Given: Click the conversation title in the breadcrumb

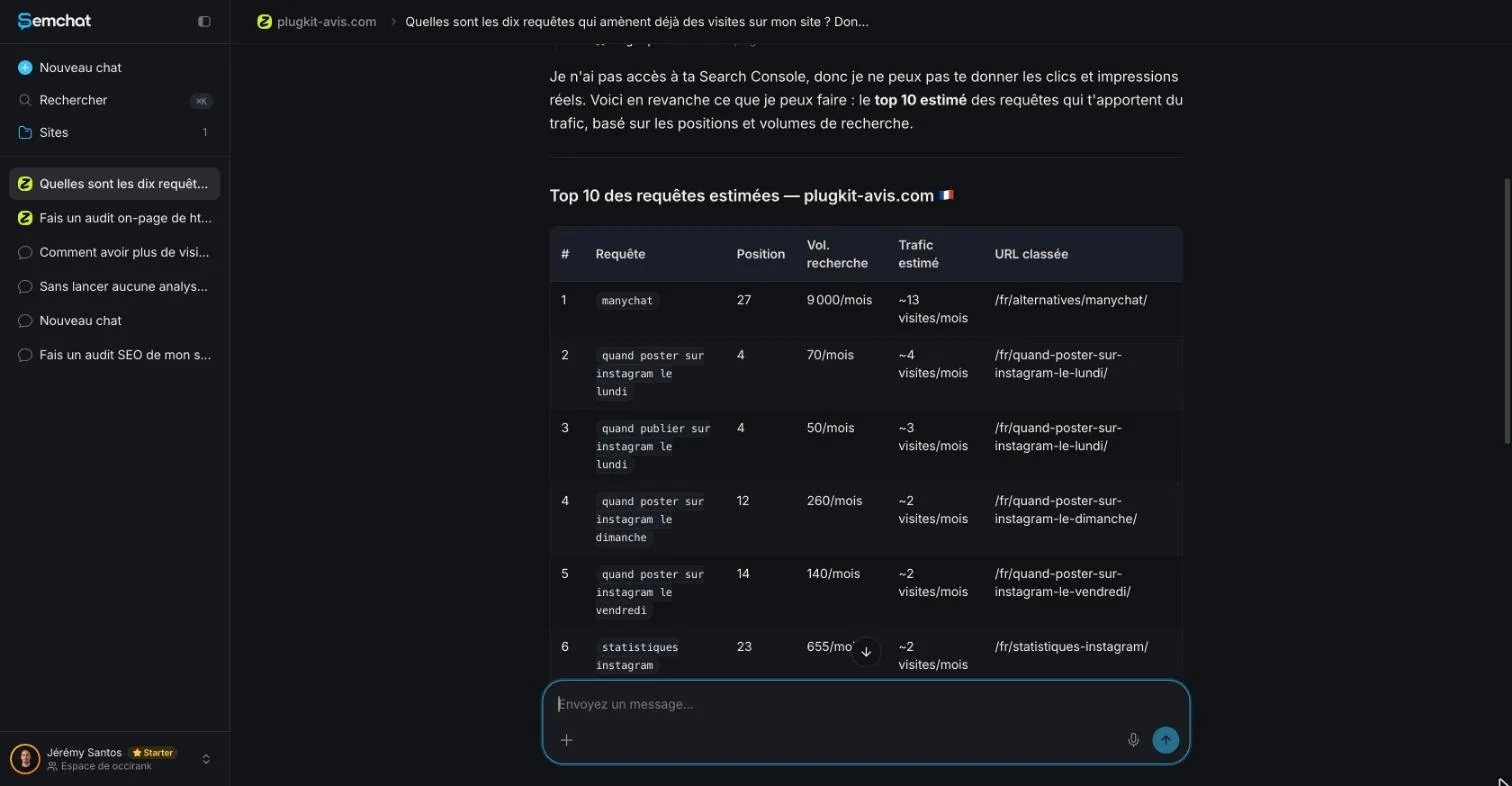Looking at the screenshot, I should (637, 21).
